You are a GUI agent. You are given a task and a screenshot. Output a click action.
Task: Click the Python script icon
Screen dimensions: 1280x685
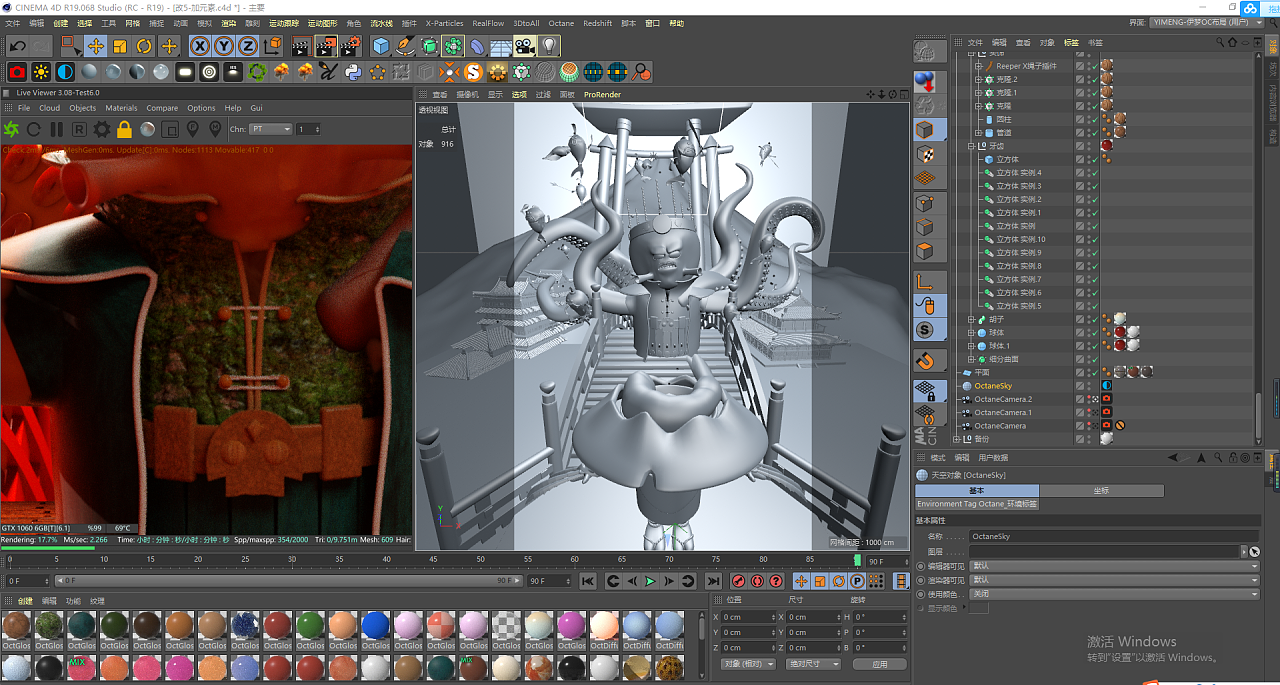353,72
